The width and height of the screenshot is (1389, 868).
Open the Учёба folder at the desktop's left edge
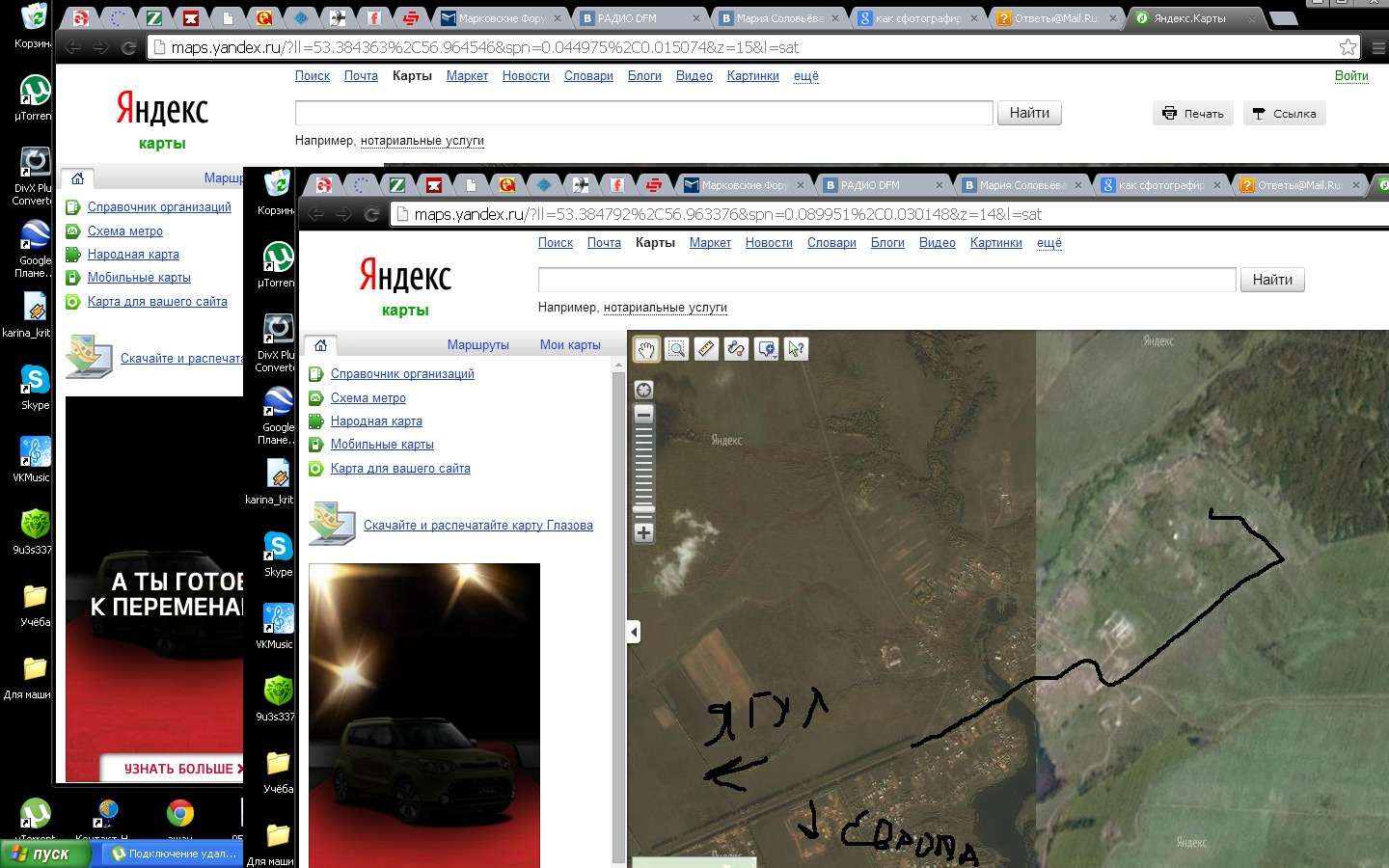35,605
